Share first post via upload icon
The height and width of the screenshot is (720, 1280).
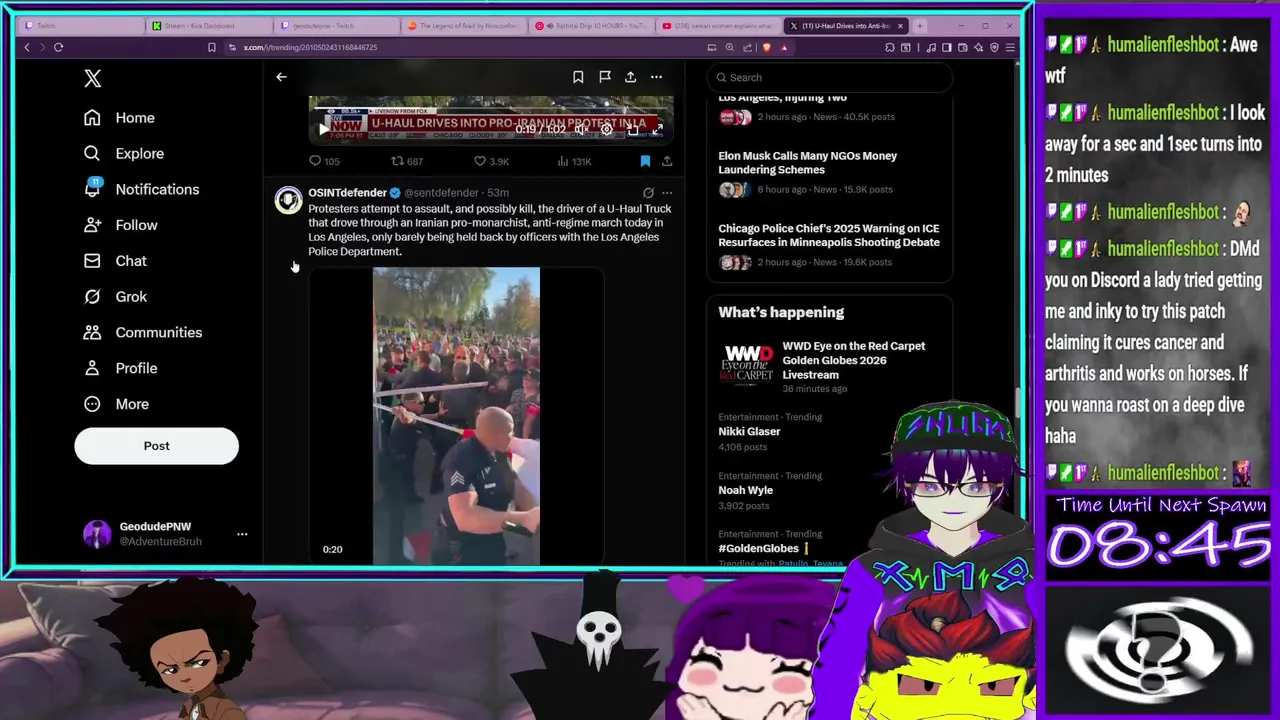[667, 161]
